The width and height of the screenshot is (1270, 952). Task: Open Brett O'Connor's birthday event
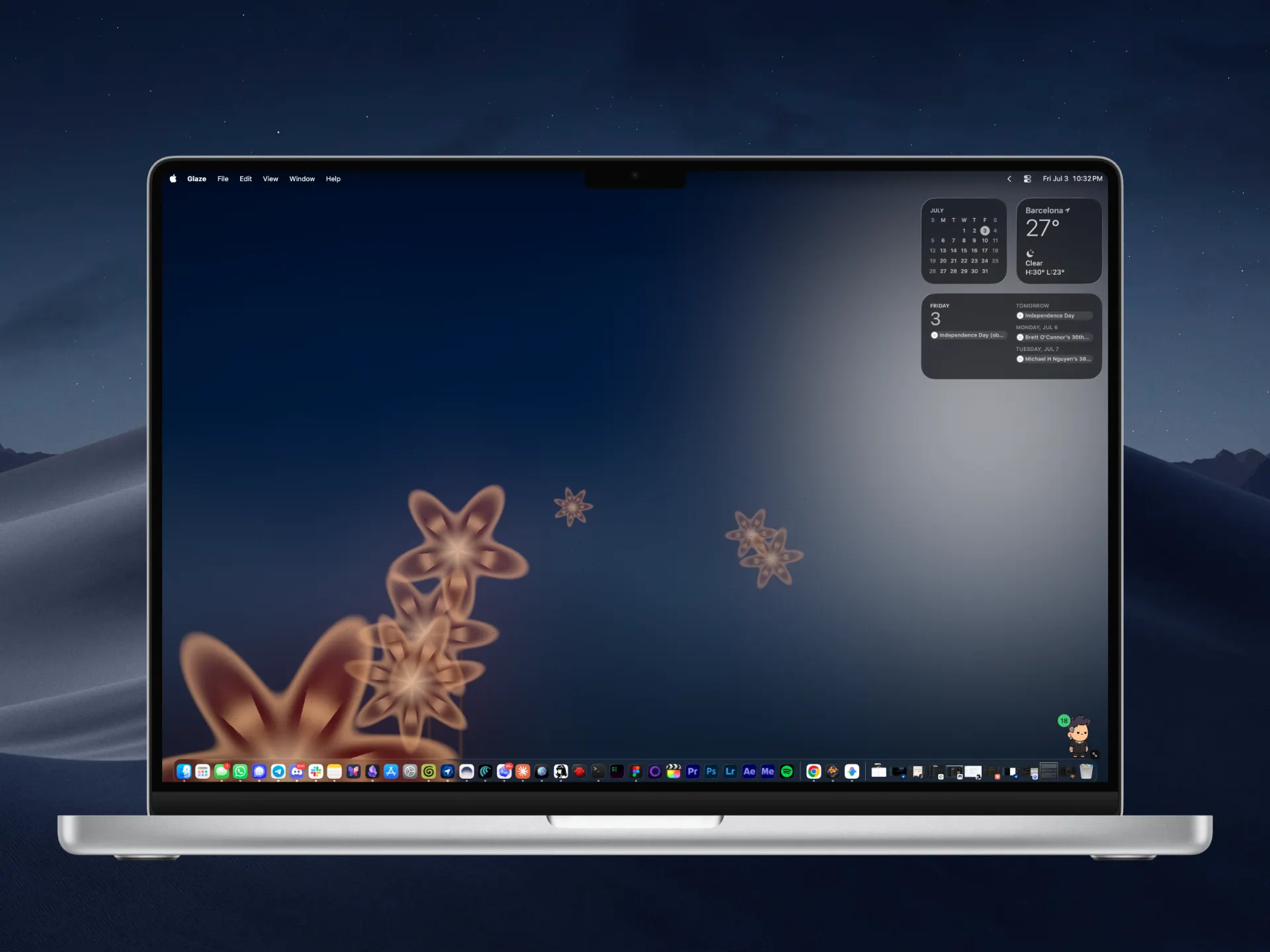(1054, 337)
